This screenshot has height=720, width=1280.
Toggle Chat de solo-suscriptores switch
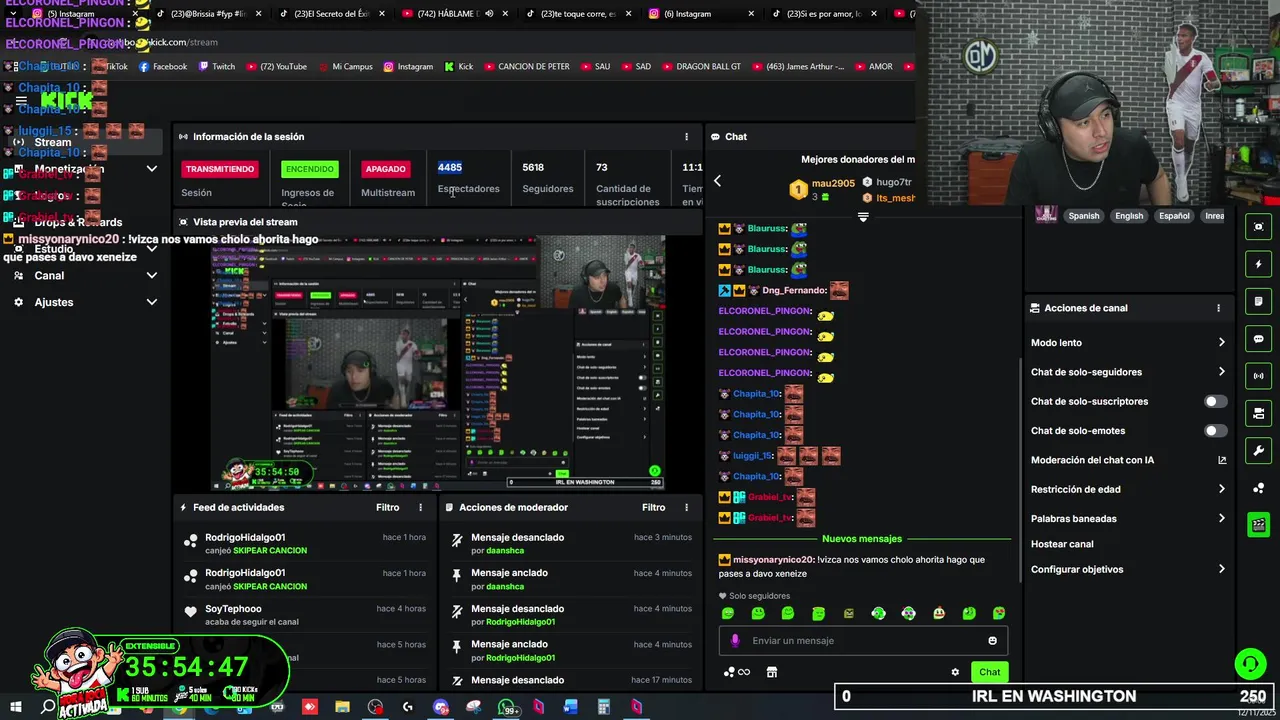coord(1215,401)
